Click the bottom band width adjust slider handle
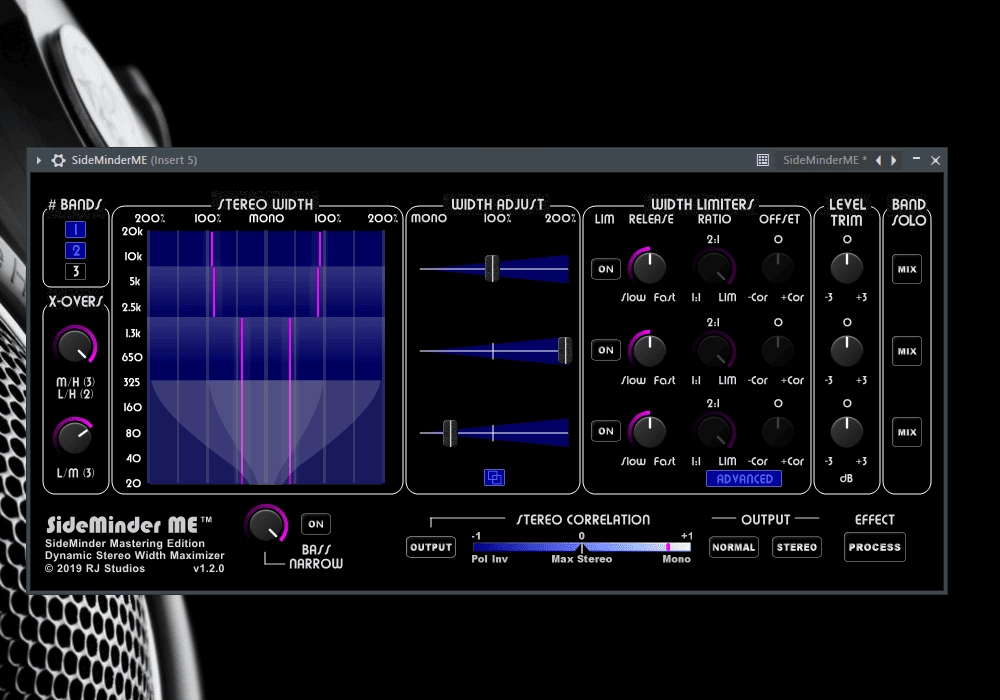This screenshot has height=700, width=1000. [450, 433]
